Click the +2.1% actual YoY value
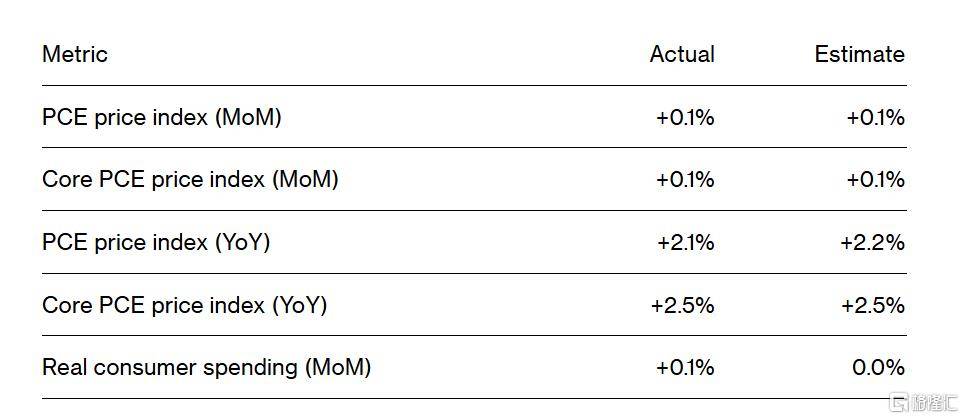 click(685, 243)
